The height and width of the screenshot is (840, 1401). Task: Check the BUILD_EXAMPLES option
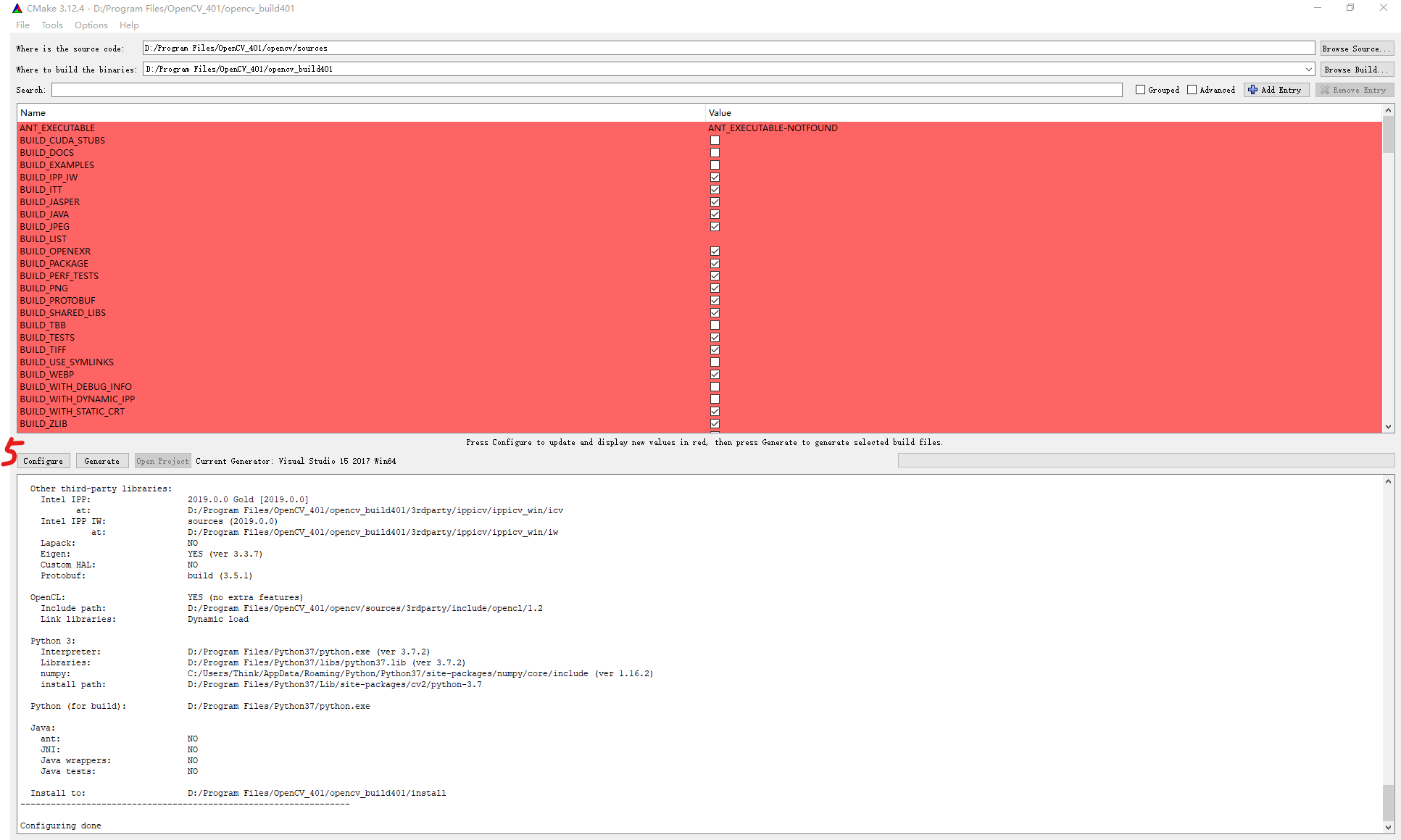pos(715,165)
